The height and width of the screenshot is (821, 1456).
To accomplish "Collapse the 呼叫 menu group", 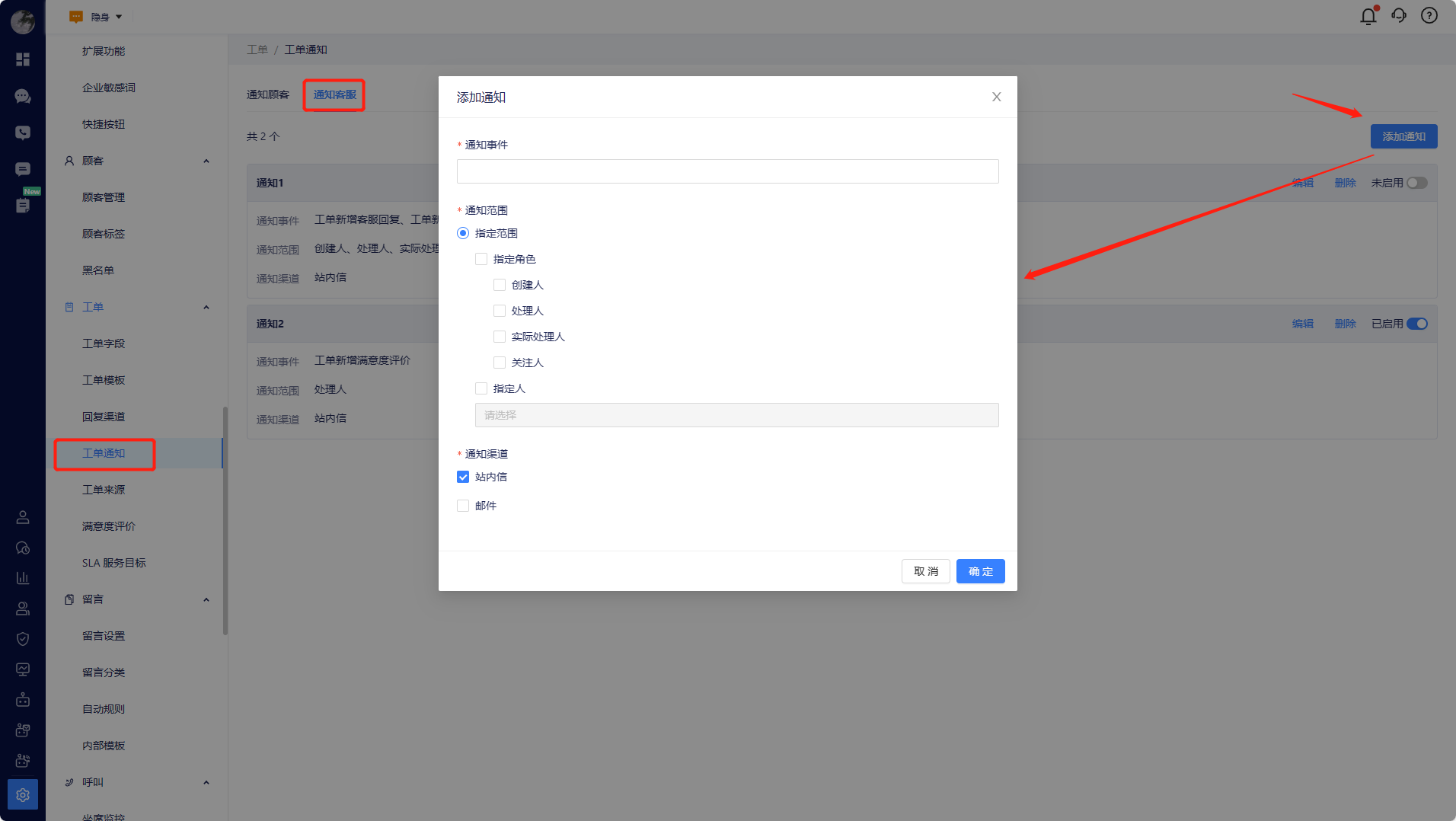I will [x=206, y=782].
